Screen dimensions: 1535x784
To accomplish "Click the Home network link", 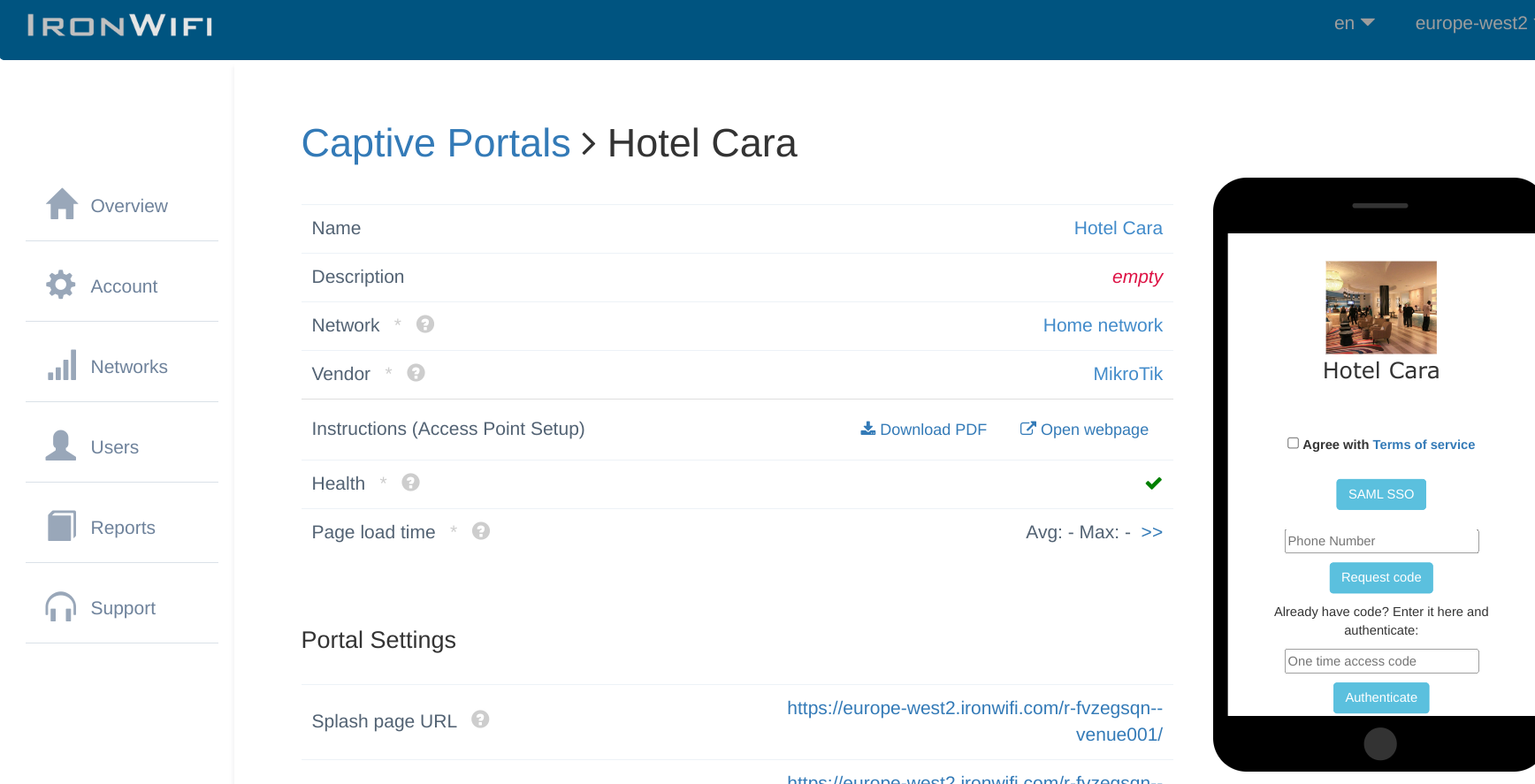I will (1103, 325).
